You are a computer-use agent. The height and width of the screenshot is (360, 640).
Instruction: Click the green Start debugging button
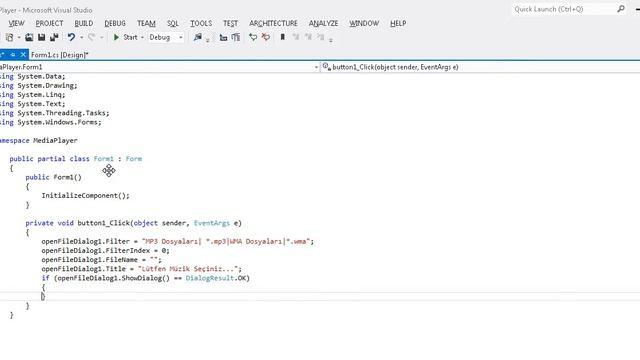pyautogui.click(x=125, y=38)
